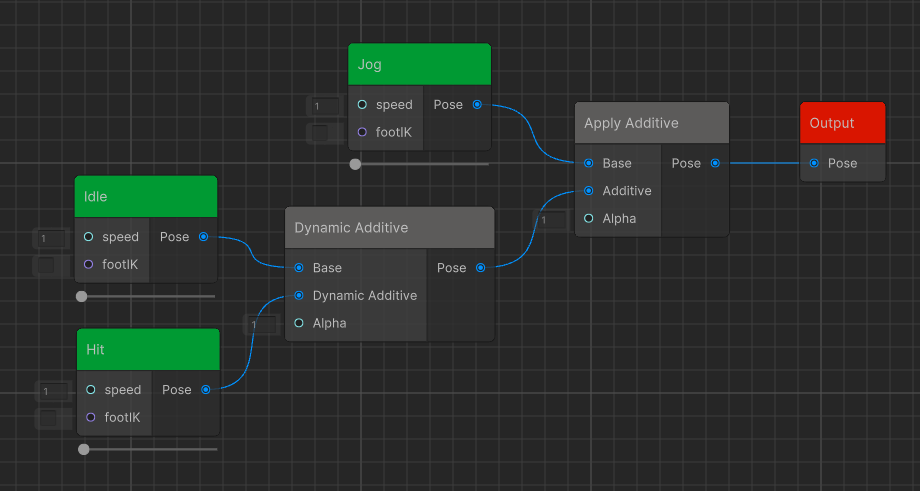Select the Idle node by its green header

coord(146,197)
